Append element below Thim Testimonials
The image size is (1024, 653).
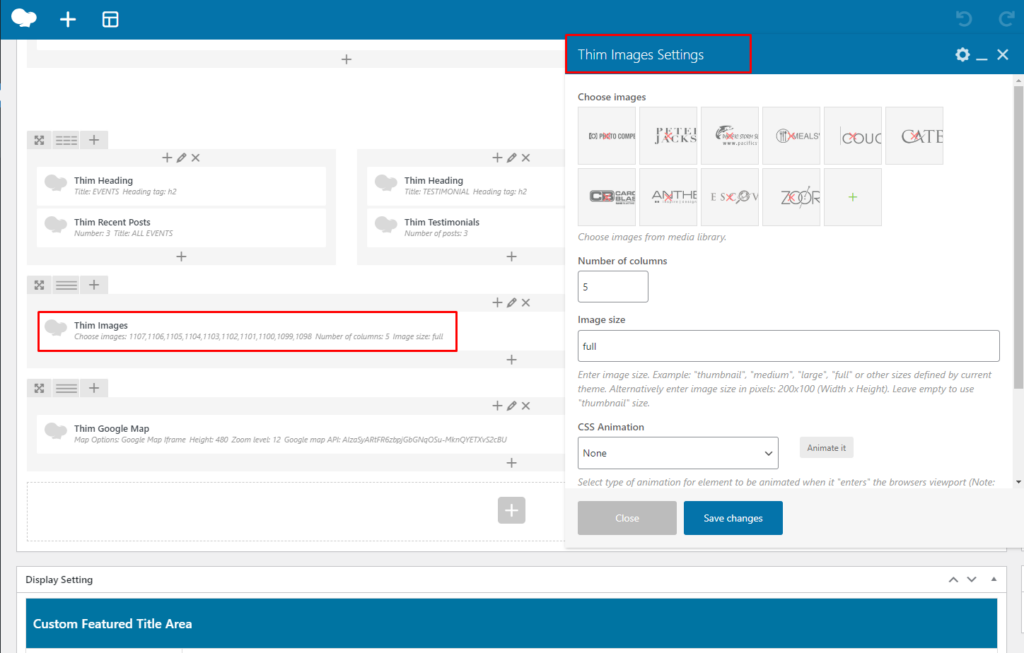(x=511, y=257)
